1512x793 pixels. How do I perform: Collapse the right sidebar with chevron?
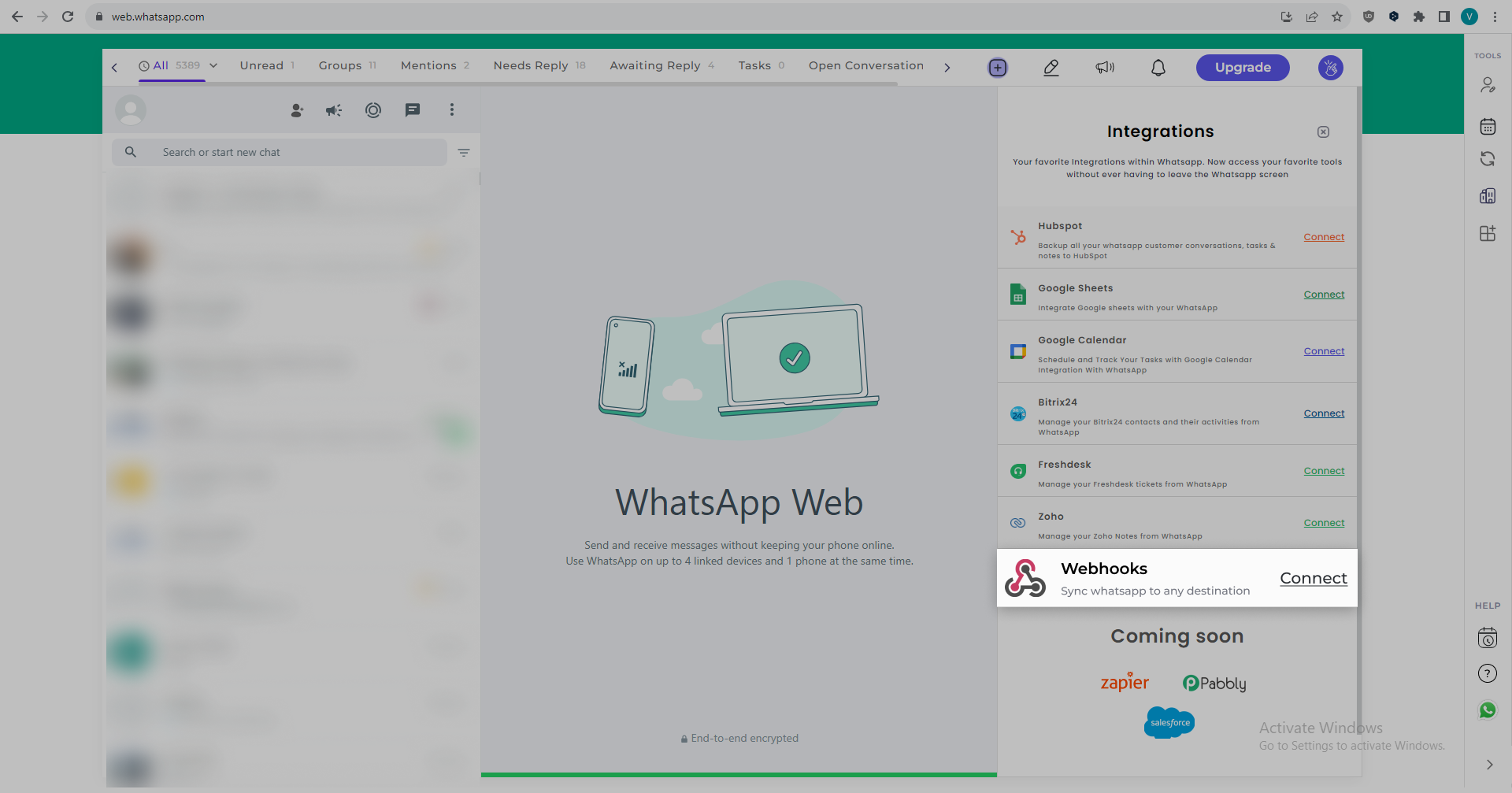point(1489,765)
